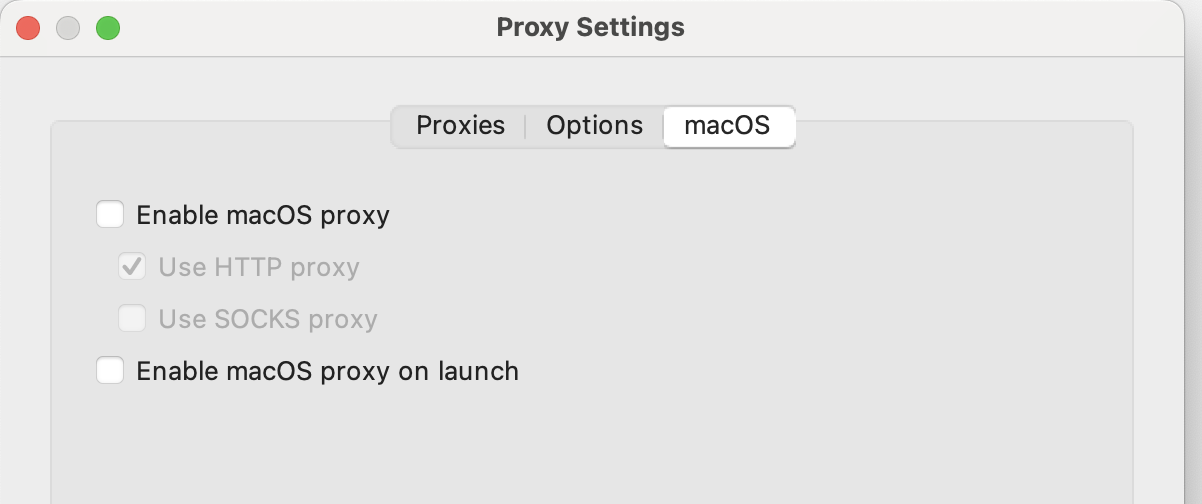This screenshot has height=504, width=1202.
Task: Click the "Enable macOS proxy on launch" label text
Action: [x=327, y=371]
